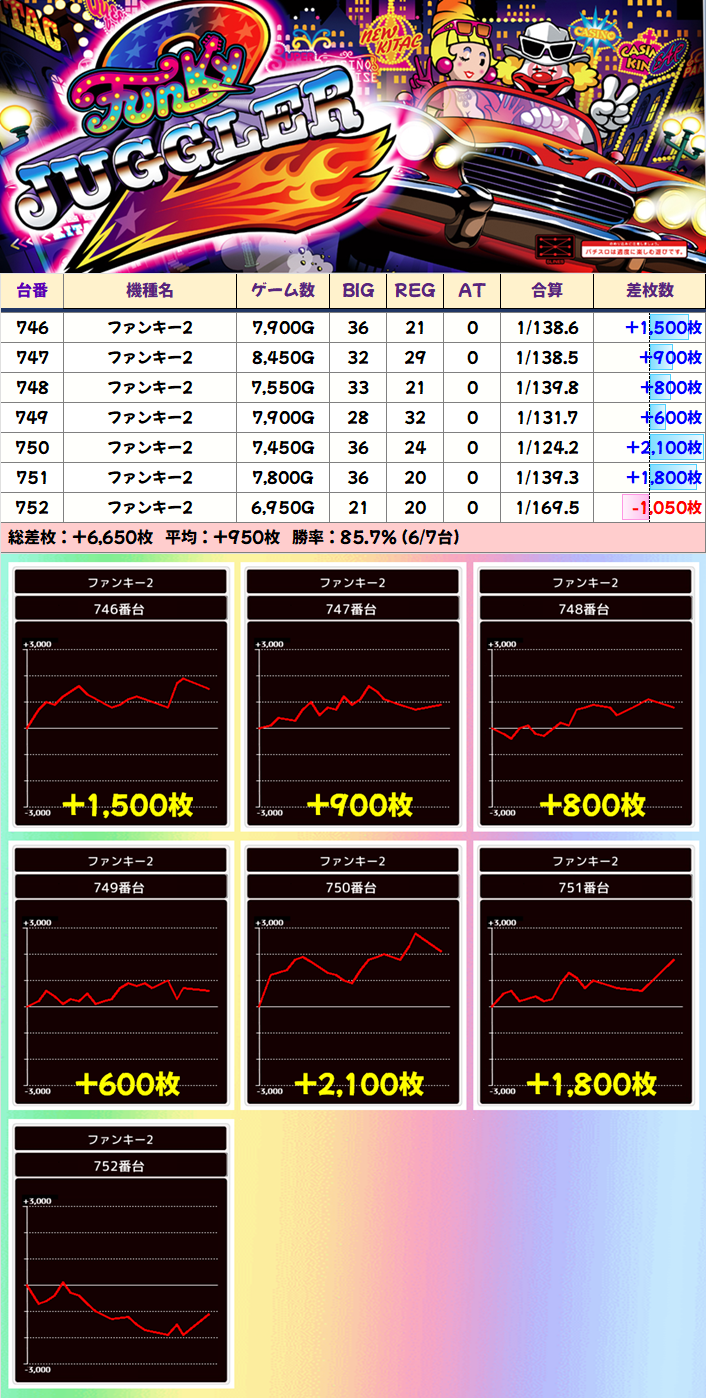Click the 748番台 title bar on graph
The height and width of the screenshot is (1398, 706).
click(590, 609)
